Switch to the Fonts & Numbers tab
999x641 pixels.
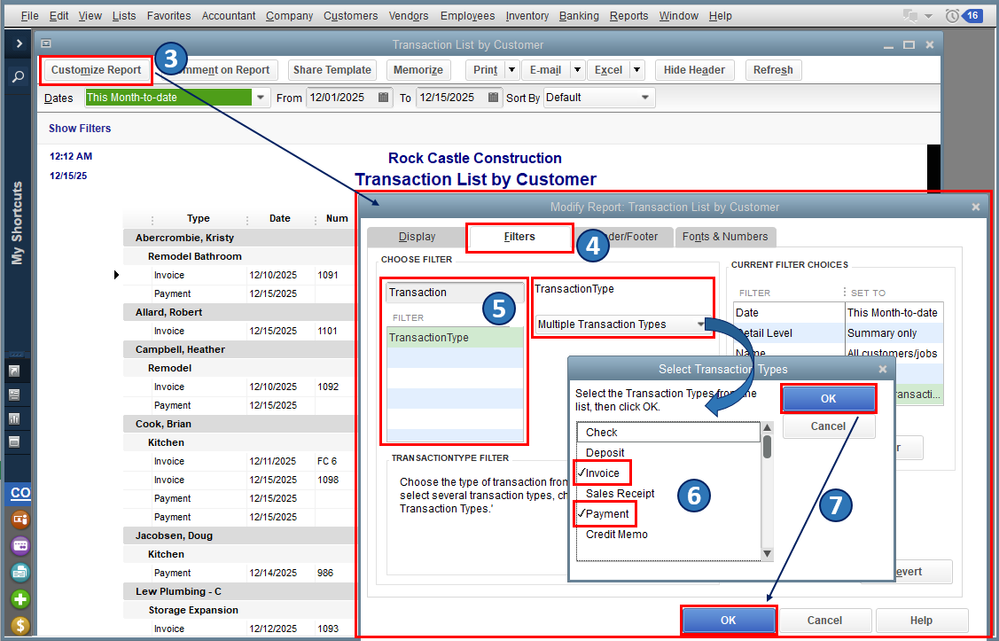click(x=726, y=237)
